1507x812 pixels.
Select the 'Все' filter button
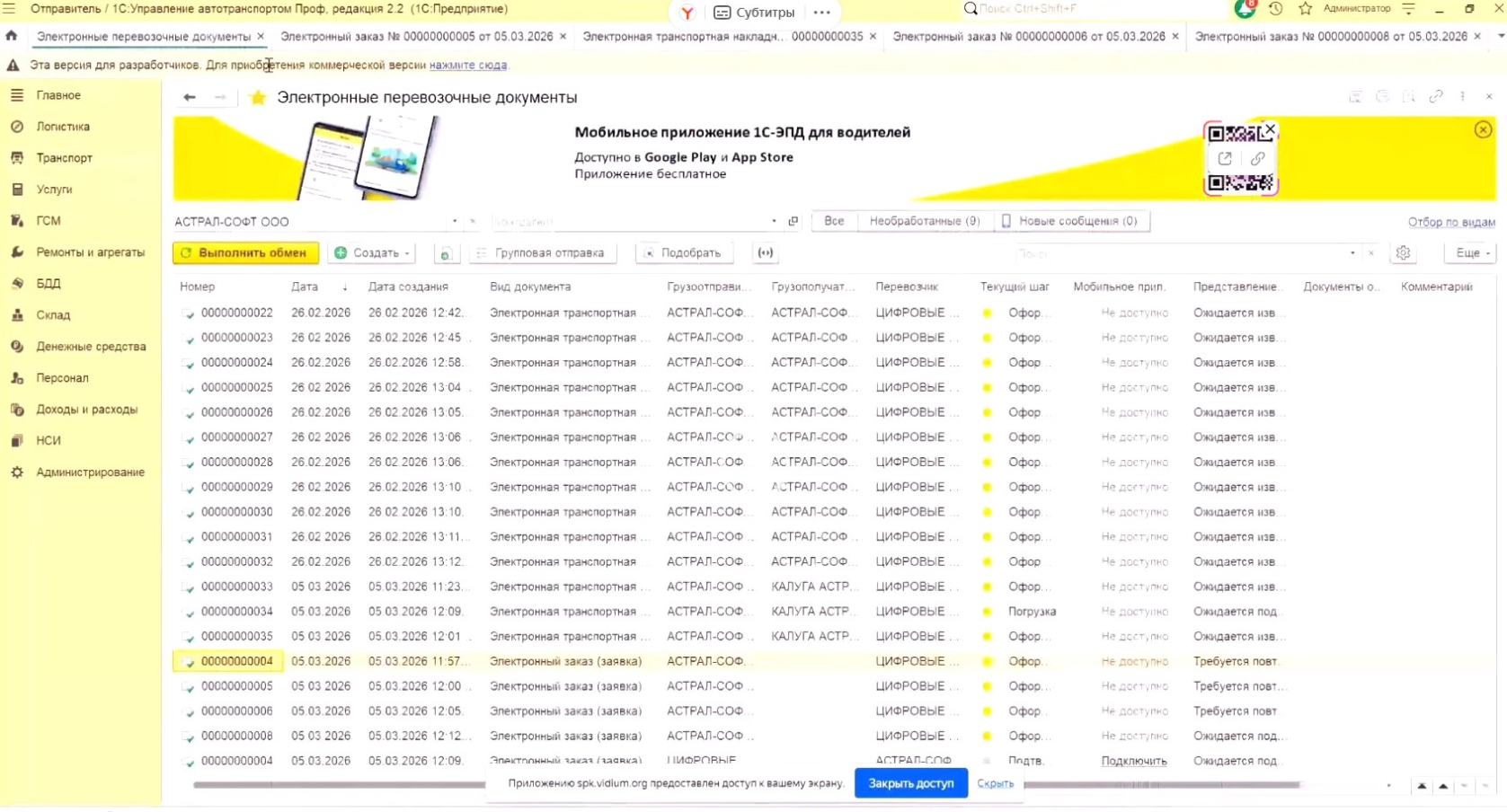coord(834,221)
